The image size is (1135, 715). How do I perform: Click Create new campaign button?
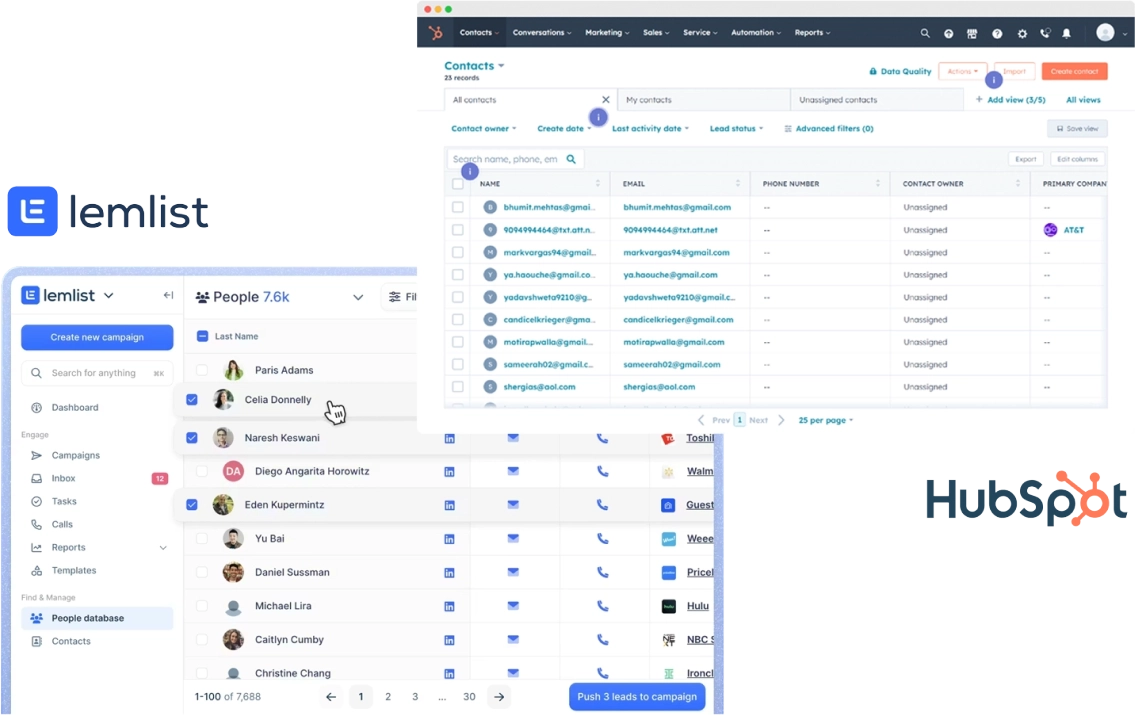pyautogui.click(x=97, y=337)
